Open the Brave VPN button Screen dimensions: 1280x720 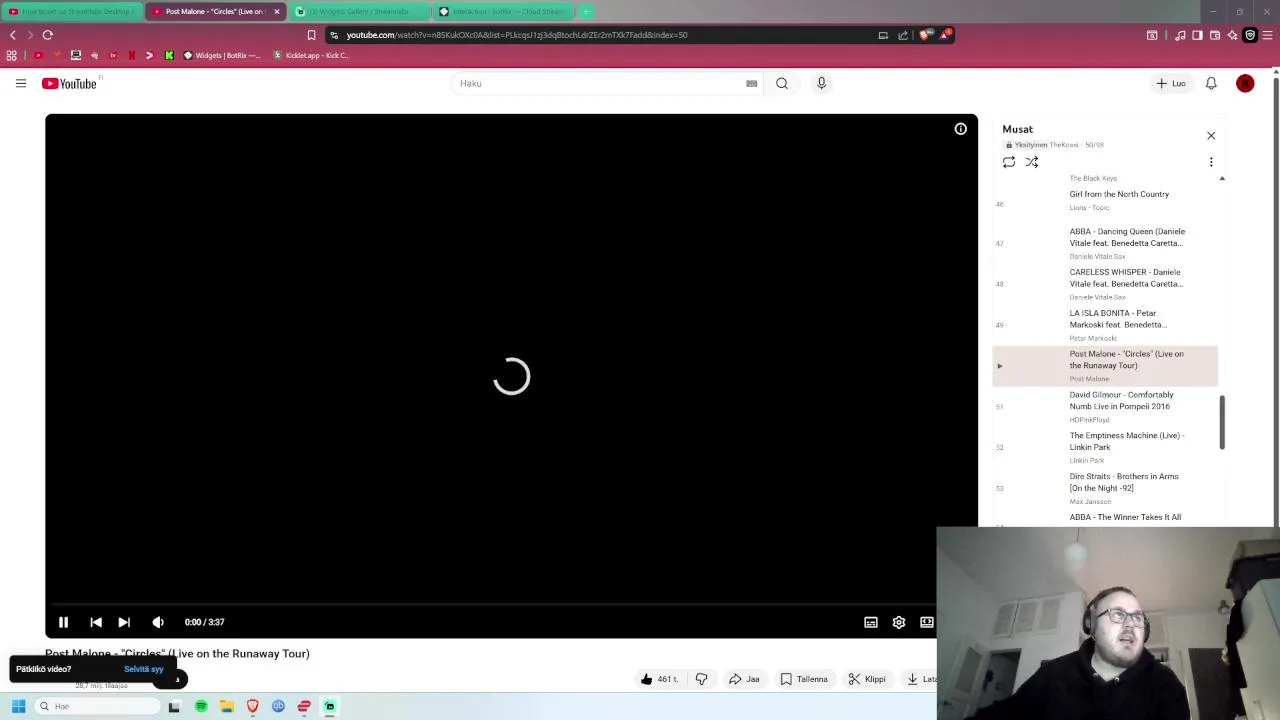pos(1250,35)
